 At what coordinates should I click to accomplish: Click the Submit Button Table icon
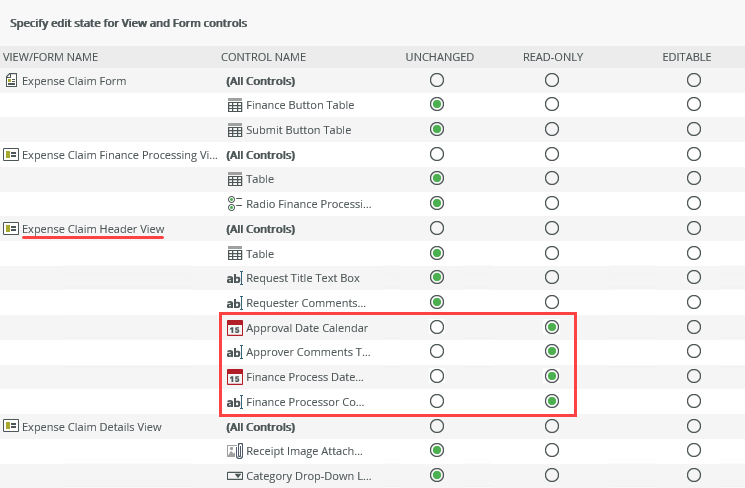tap(235, 130)
